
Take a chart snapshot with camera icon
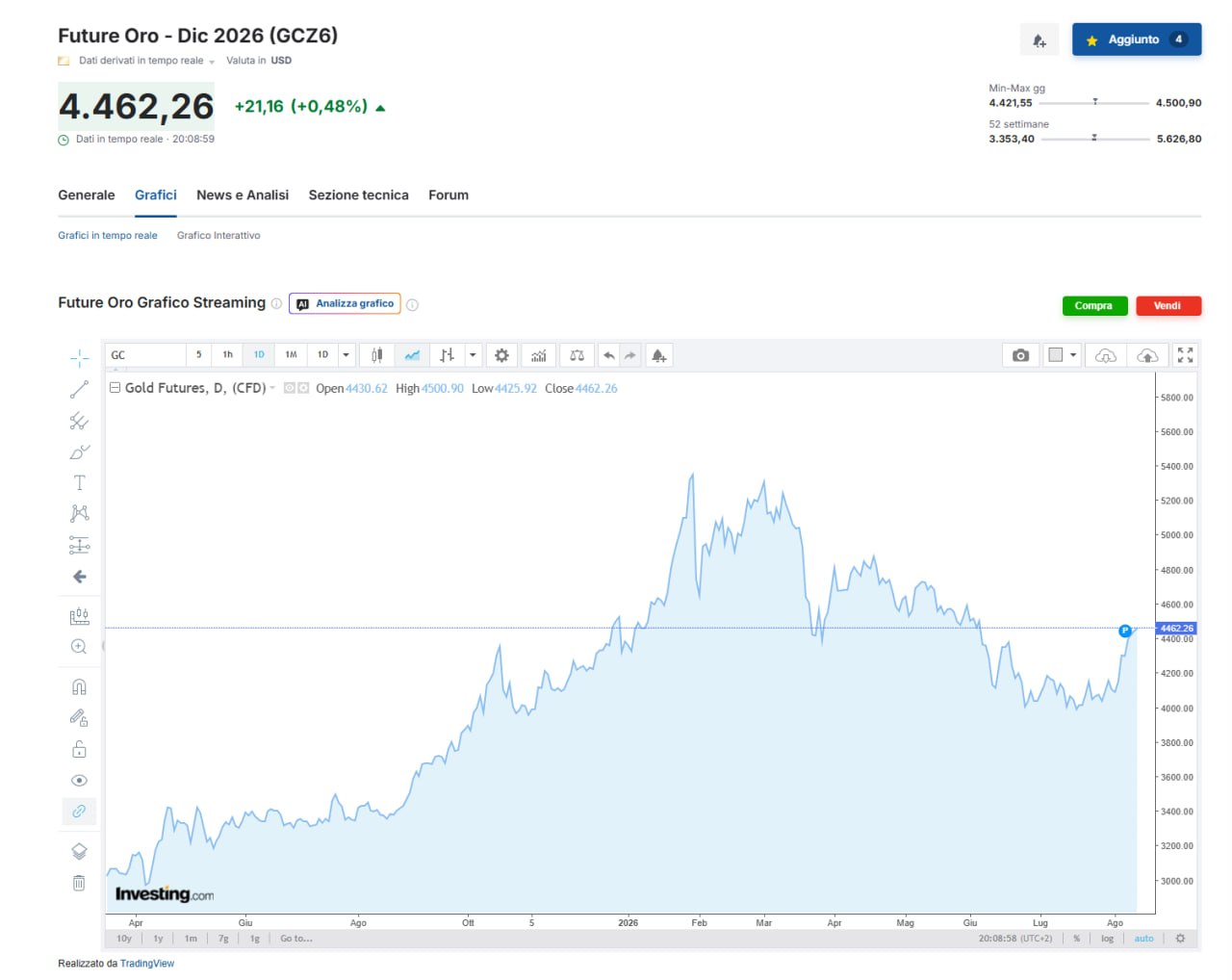1021,355
